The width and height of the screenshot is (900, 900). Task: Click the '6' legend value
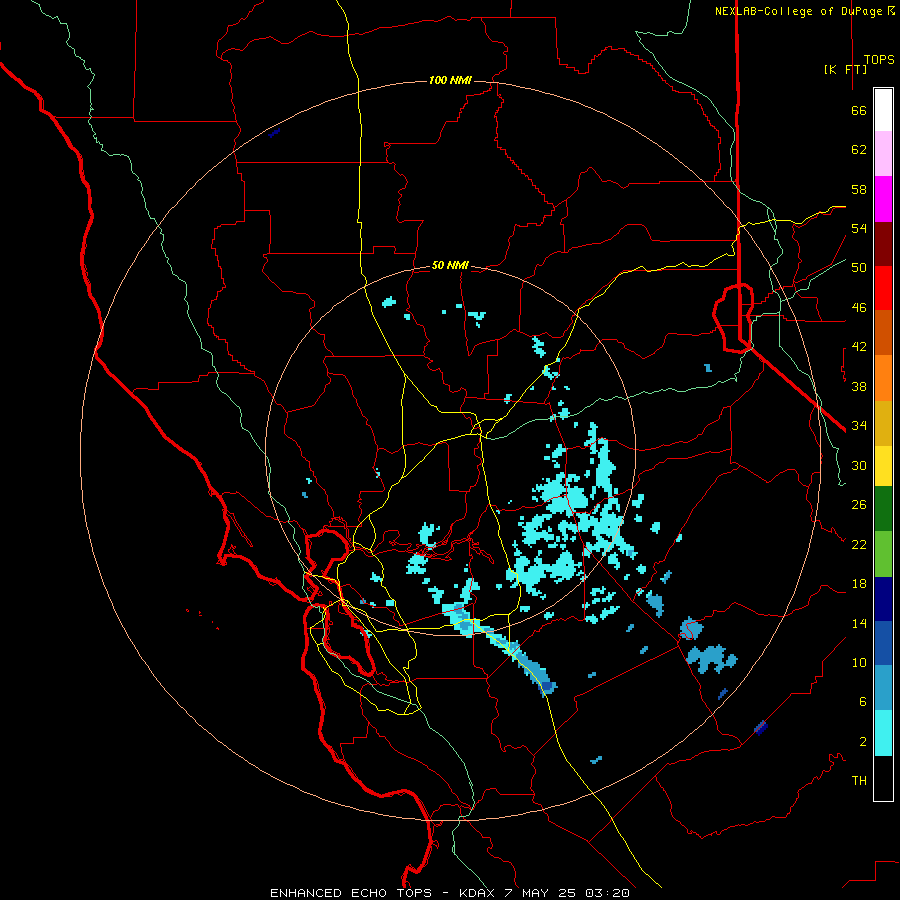(863, 702)
